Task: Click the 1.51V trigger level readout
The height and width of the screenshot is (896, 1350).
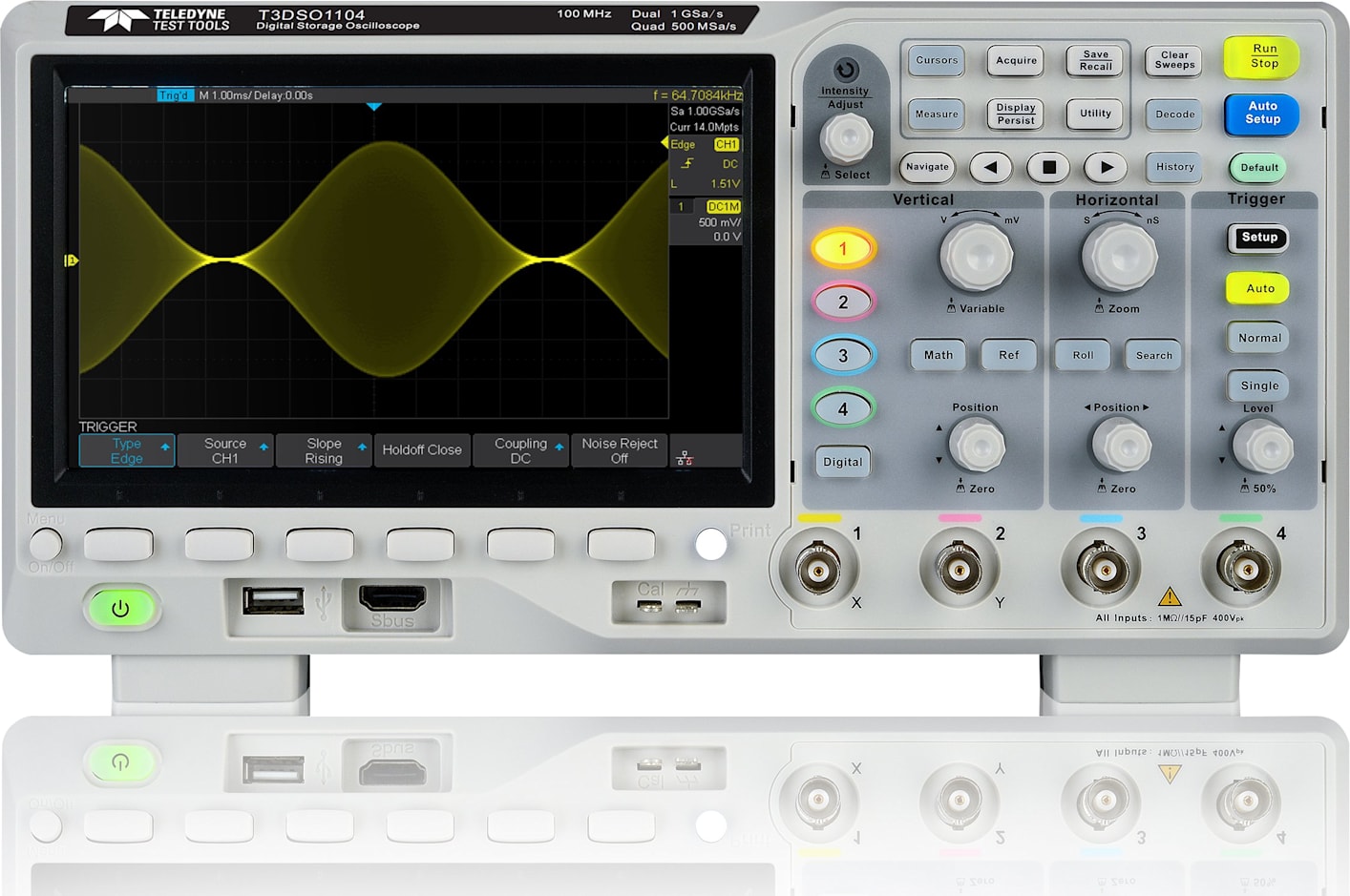Action: point(725,184)
